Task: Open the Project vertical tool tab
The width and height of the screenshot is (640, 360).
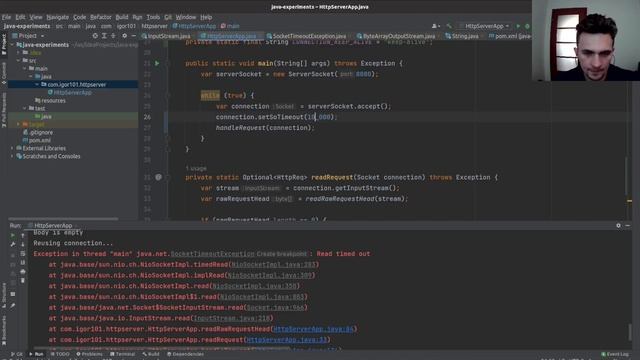Action: [4, 44]
